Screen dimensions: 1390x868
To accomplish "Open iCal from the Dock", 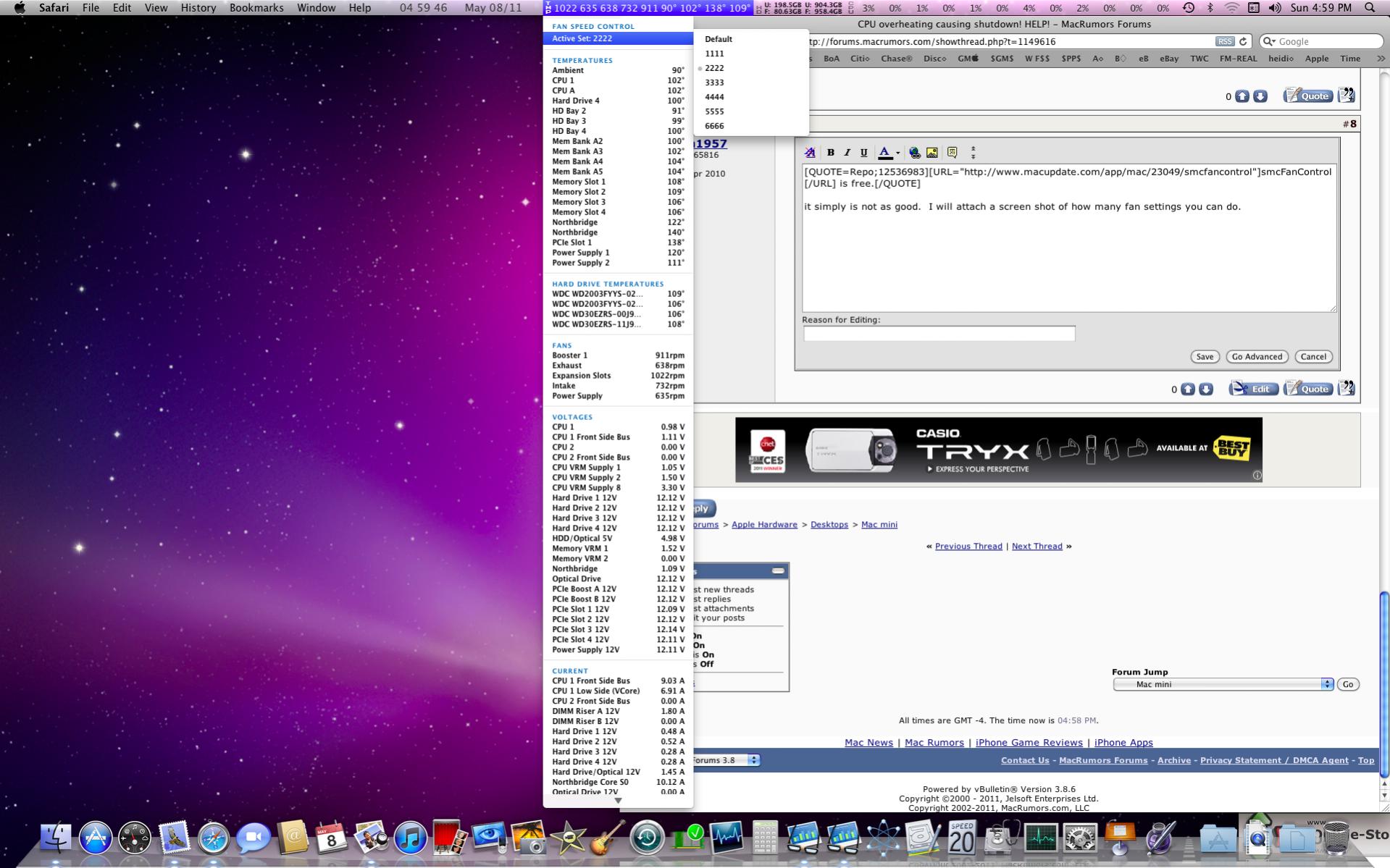I will tap(331, 838).
